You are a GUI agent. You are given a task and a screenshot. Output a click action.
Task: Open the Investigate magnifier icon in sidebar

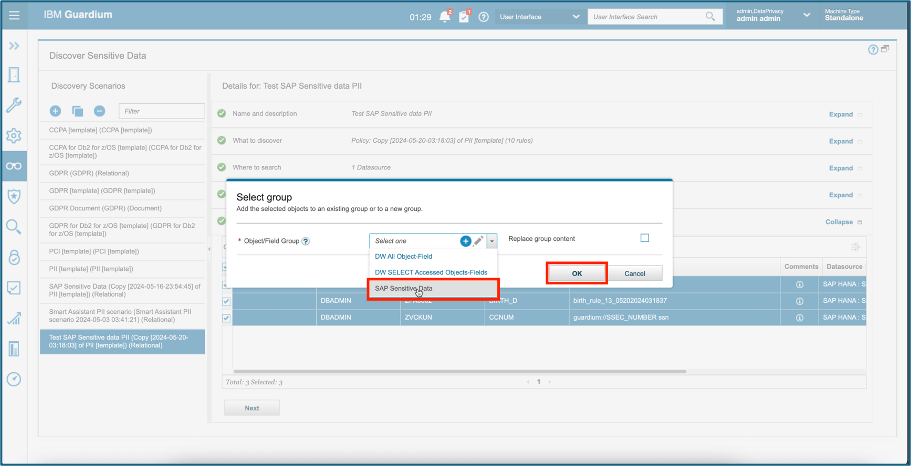pos(14,227)
